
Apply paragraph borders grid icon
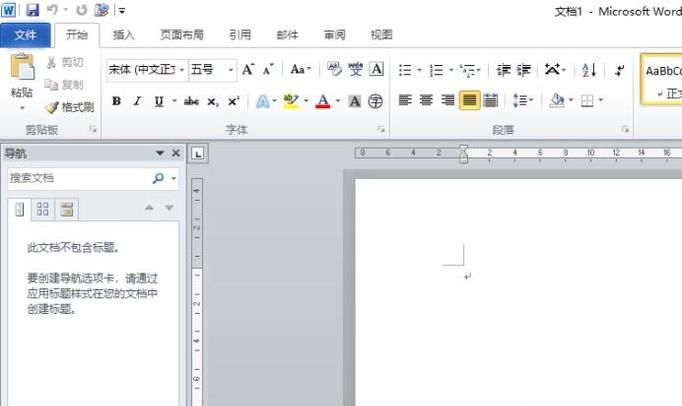587,101
